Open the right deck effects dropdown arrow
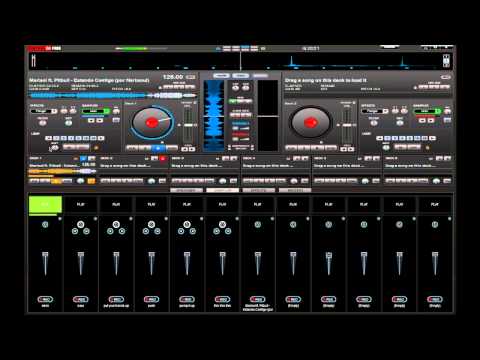 [x=386, y=111]
